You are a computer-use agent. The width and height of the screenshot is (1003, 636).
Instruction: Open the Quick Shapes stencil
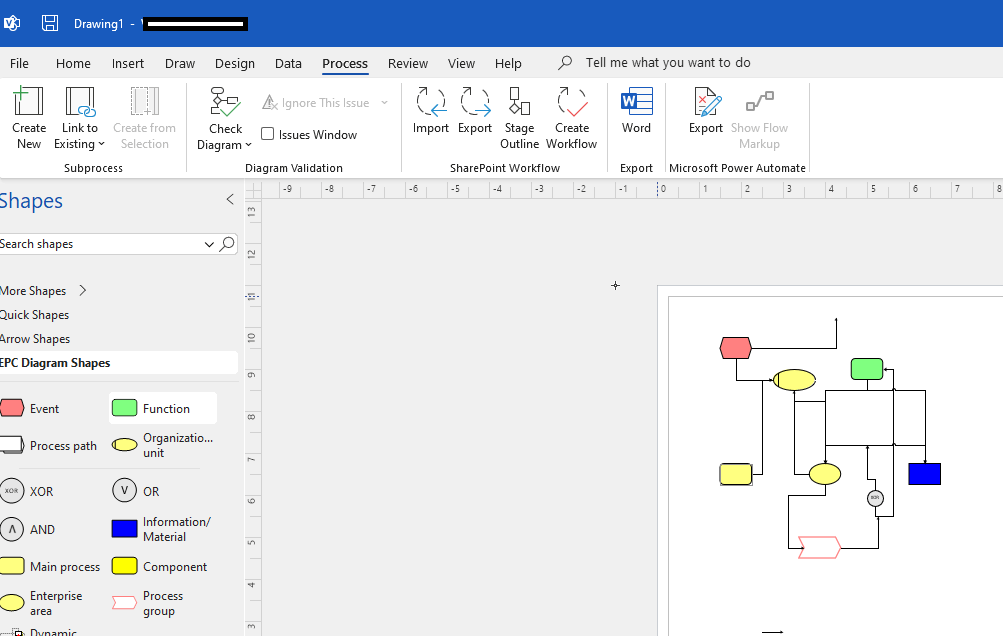pos(35,315)
